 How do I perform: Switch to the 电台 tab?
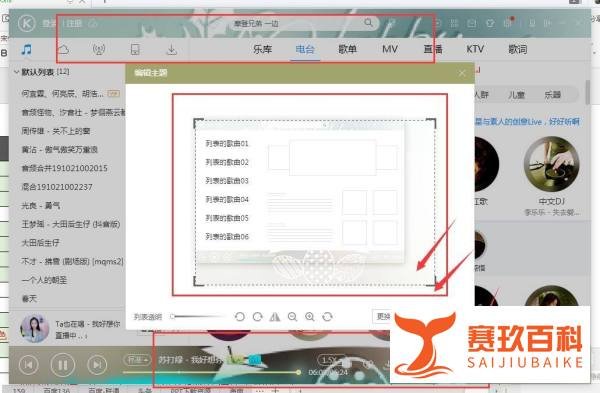point(305,49)
